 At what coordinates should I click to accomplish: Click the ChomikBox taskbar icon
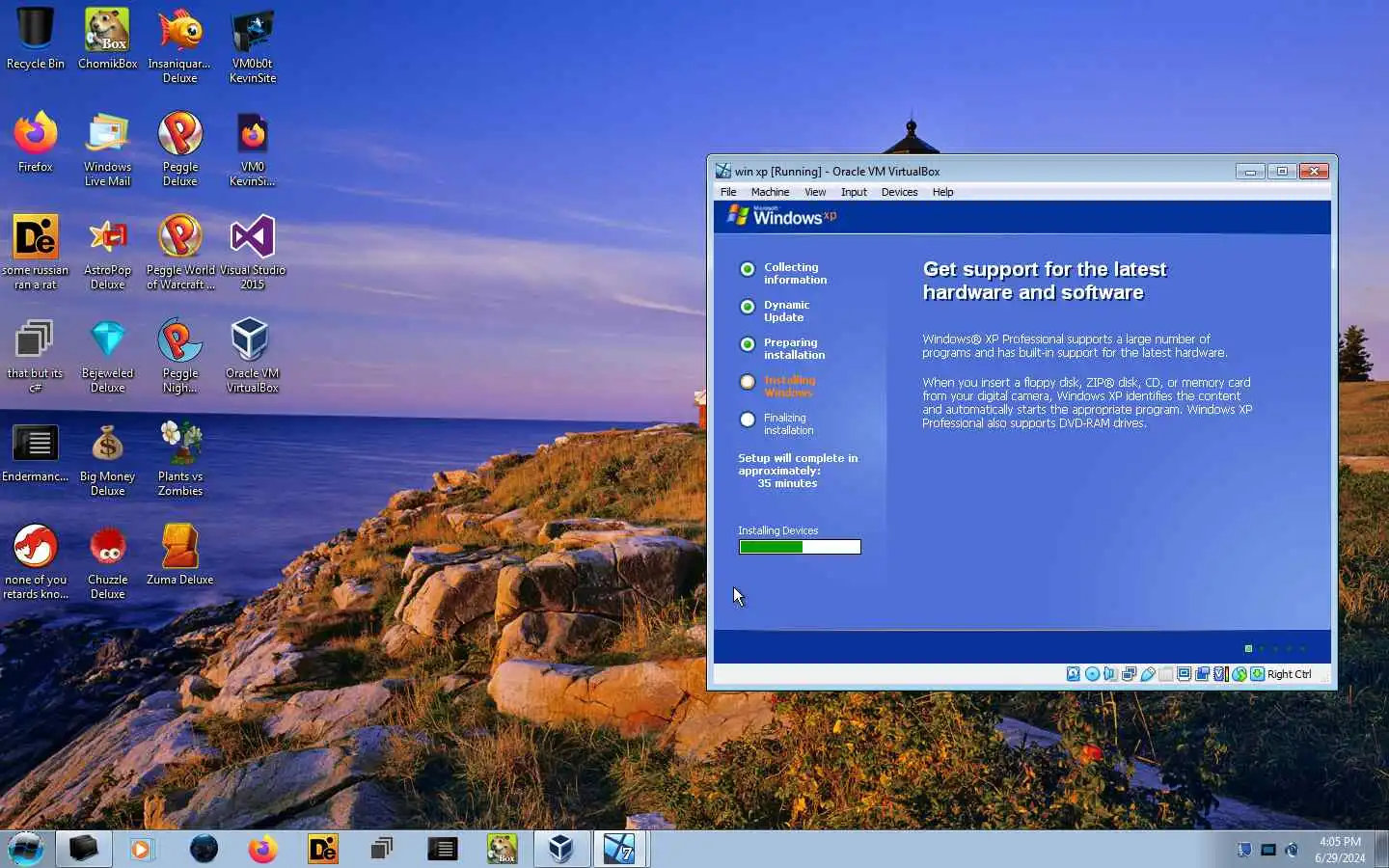point(502,849)
